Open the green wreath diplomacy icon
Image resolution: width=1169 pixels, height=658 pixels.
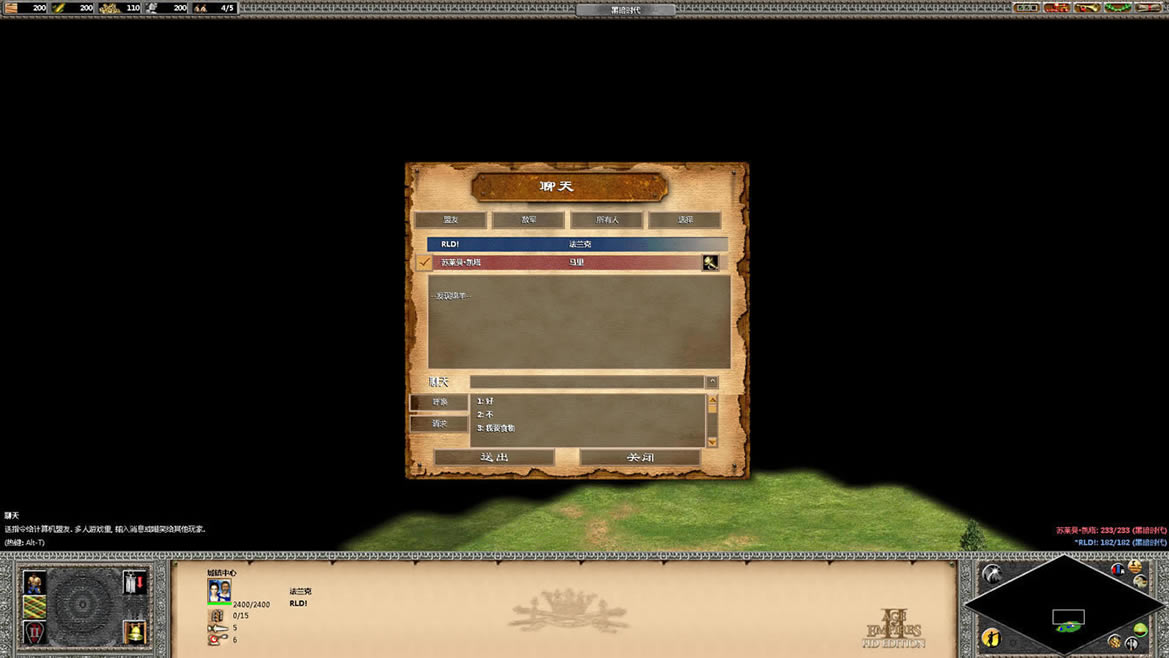pyautogui.click(x=1117, y=8)
